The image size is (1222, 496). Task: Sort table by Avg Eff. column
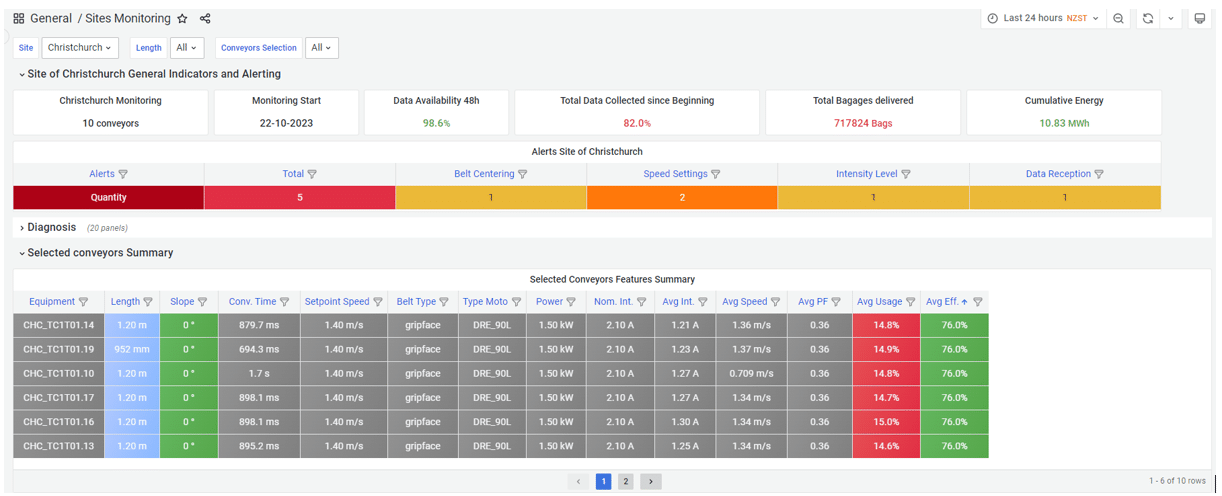pos(945,302)
